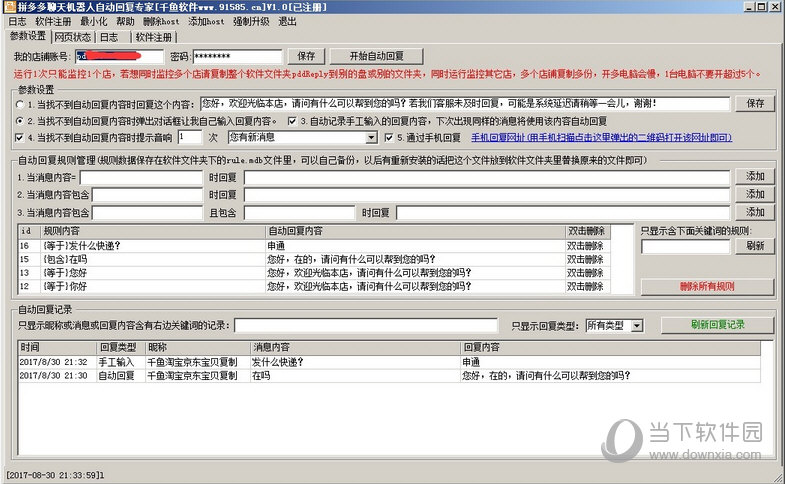Click 双击删除 cell for rule 16
The image size is (786, 484).
585,246
